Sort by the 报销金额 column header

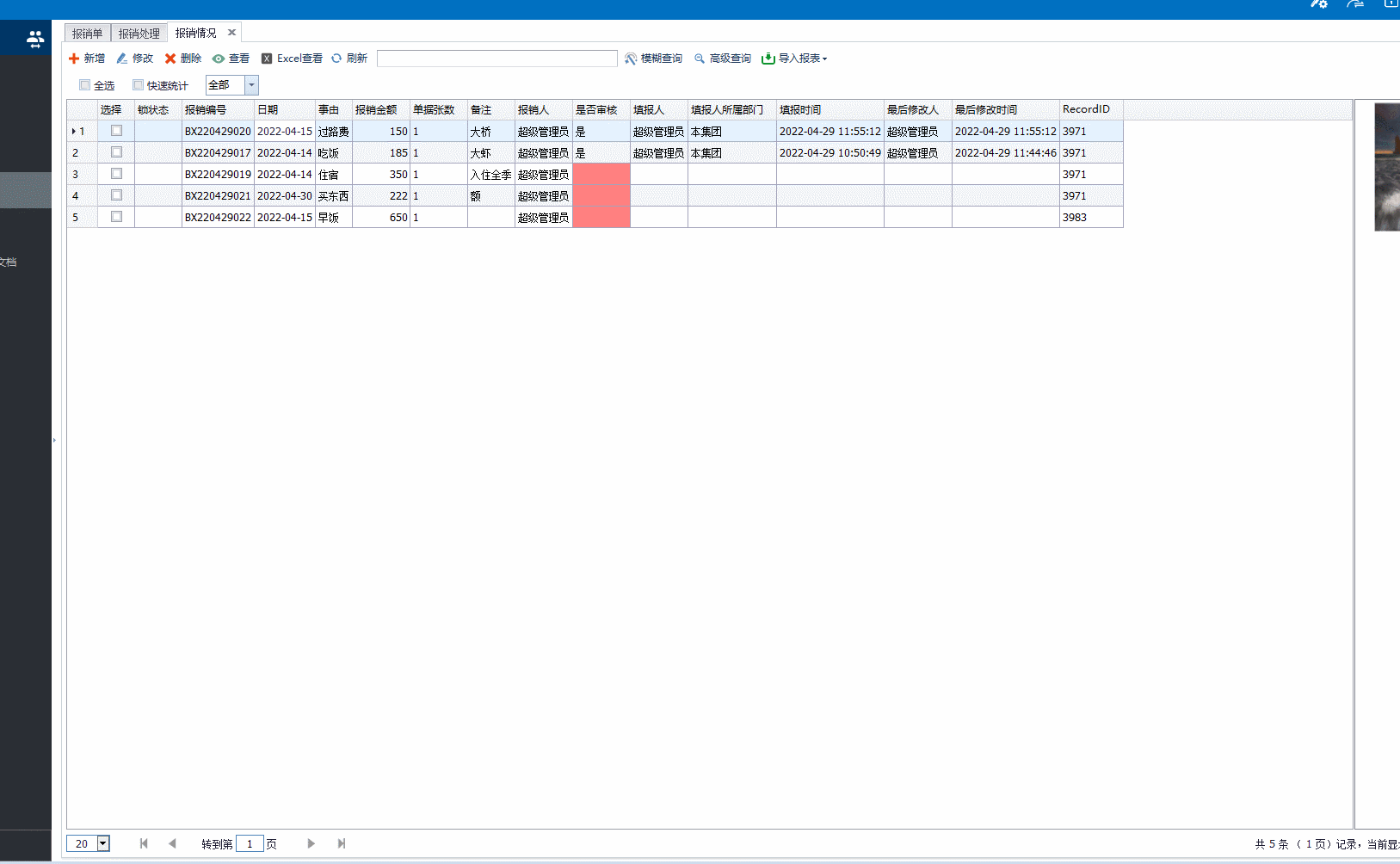pos(376,109)
